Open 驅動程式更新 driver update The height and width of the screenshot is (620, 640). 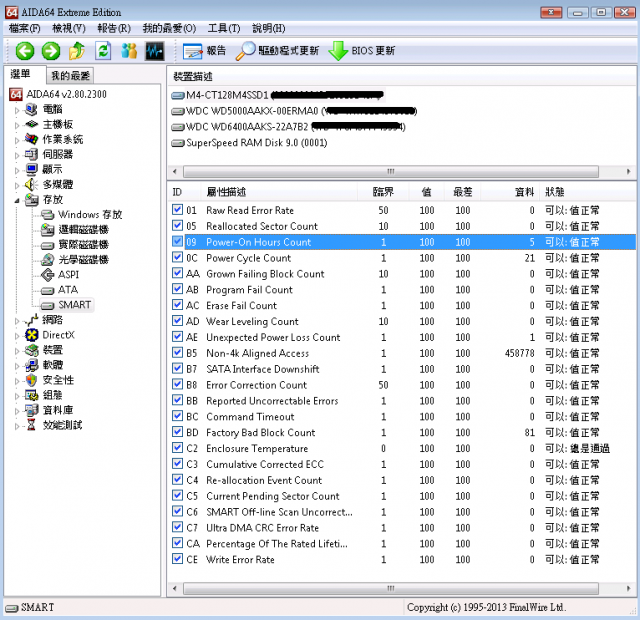click(x=278, y=51)
